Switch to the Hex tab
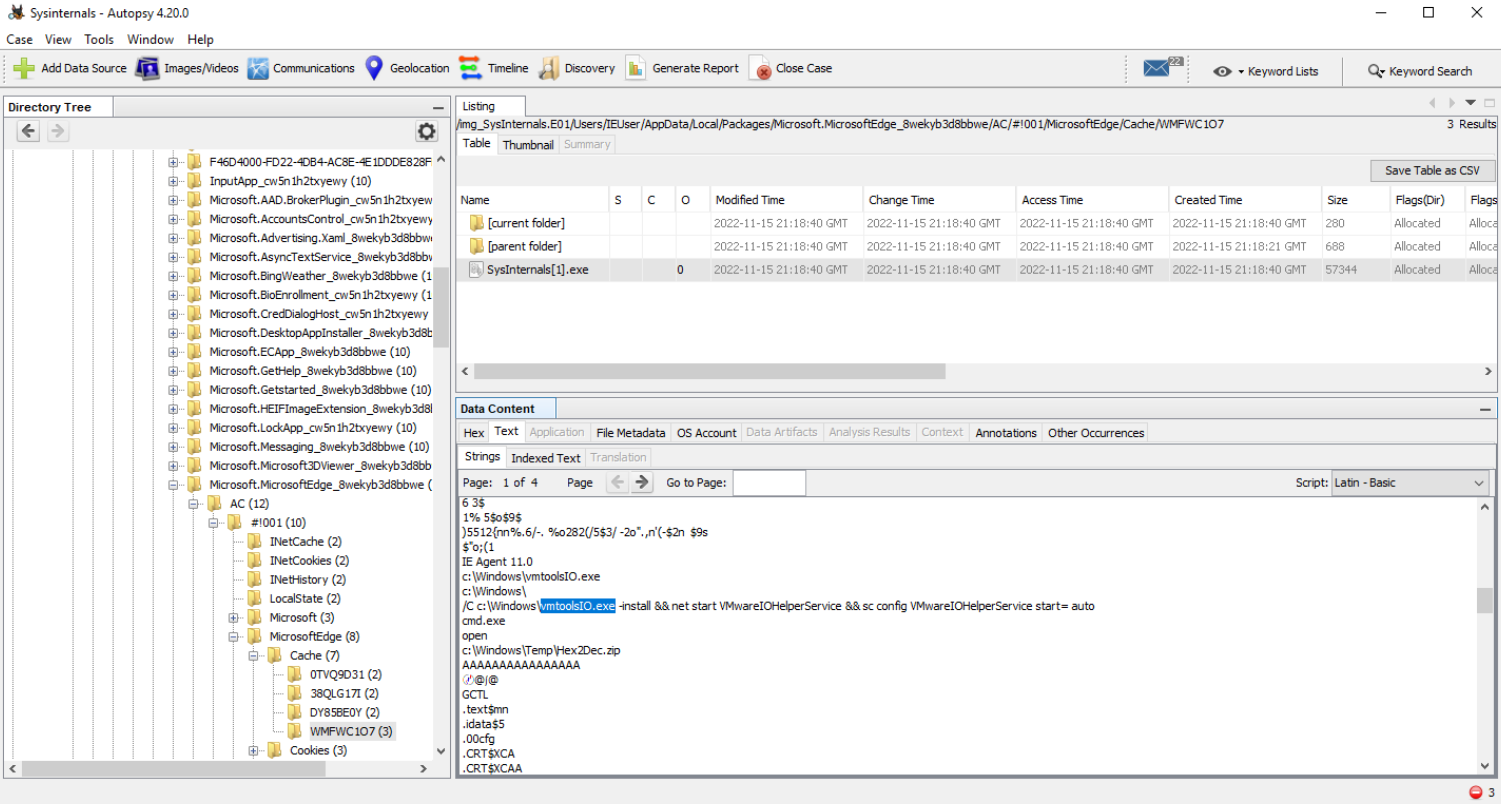Screen dimensions: 1501x804 click(x=474, y=432)
